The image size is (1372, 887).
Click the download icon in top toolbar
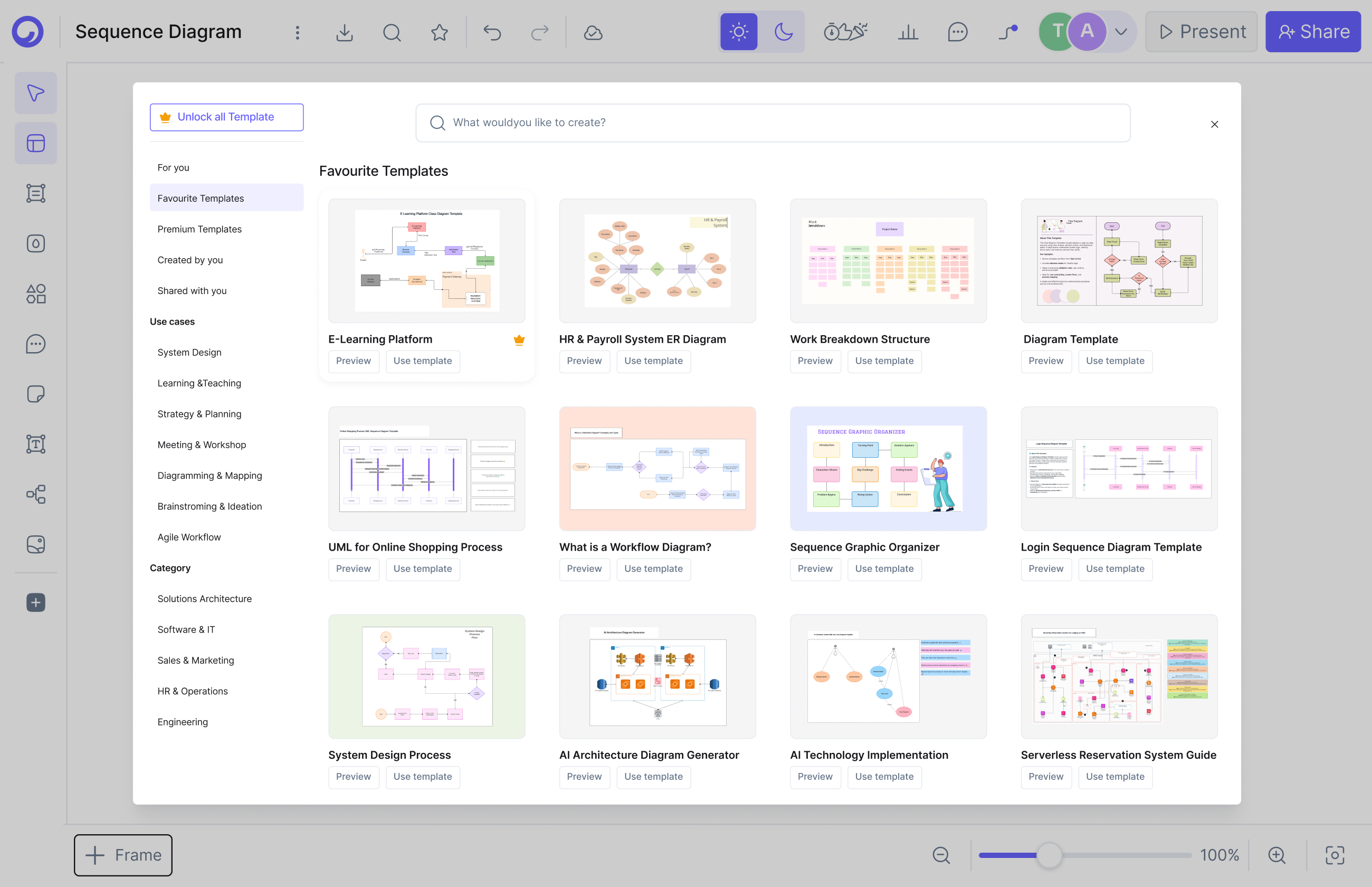pos(344,32)
